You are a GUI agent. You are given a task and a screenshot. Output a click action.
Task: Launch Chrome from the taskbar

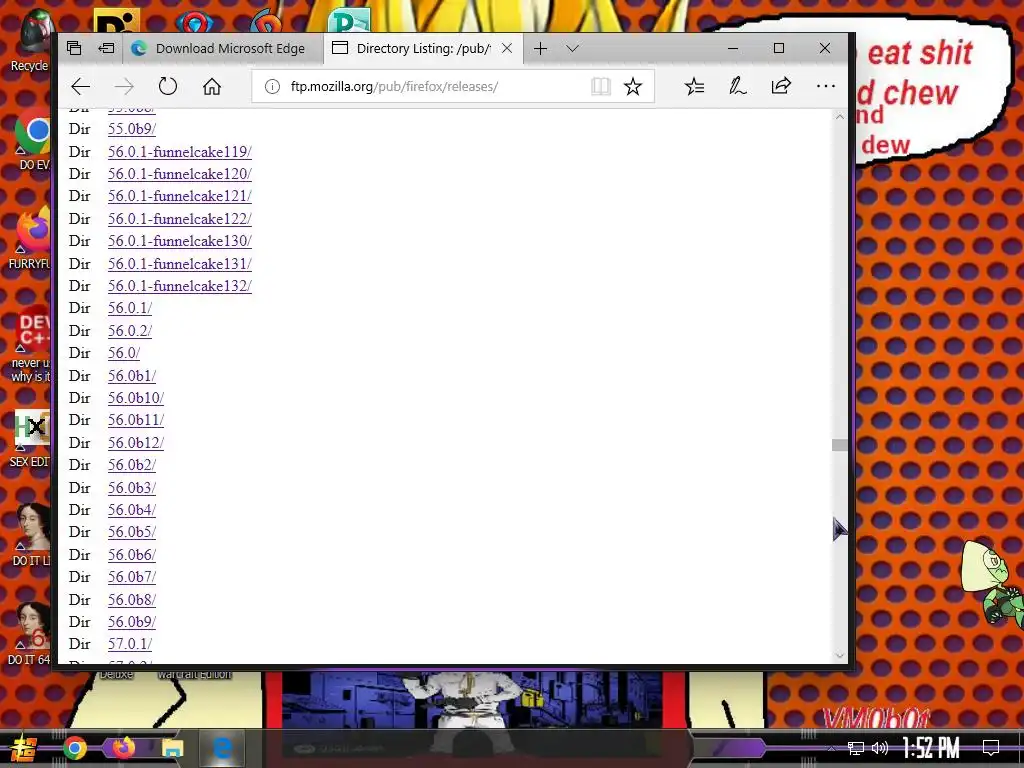click(x=75, y=748)
